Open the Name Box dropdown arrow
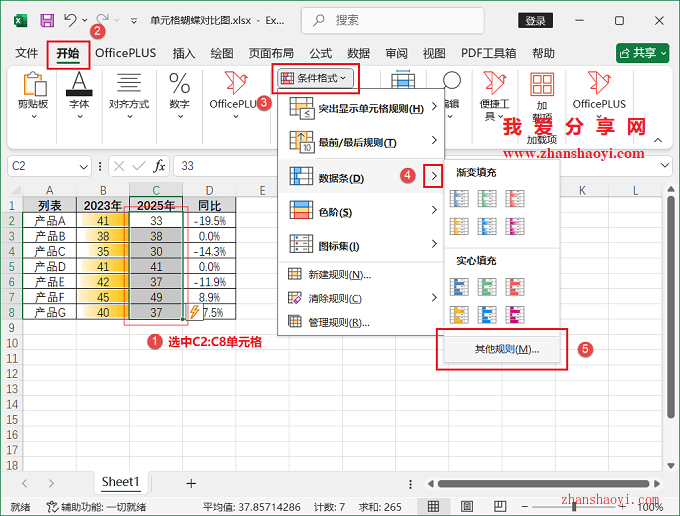The image size is (680, 516). coord(92,166)
